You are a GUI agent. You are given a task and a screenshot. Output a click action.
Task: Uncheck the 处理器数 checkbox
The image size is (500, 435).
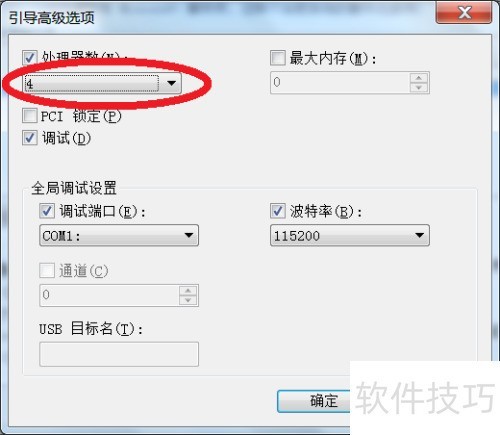tap(29, 58)
